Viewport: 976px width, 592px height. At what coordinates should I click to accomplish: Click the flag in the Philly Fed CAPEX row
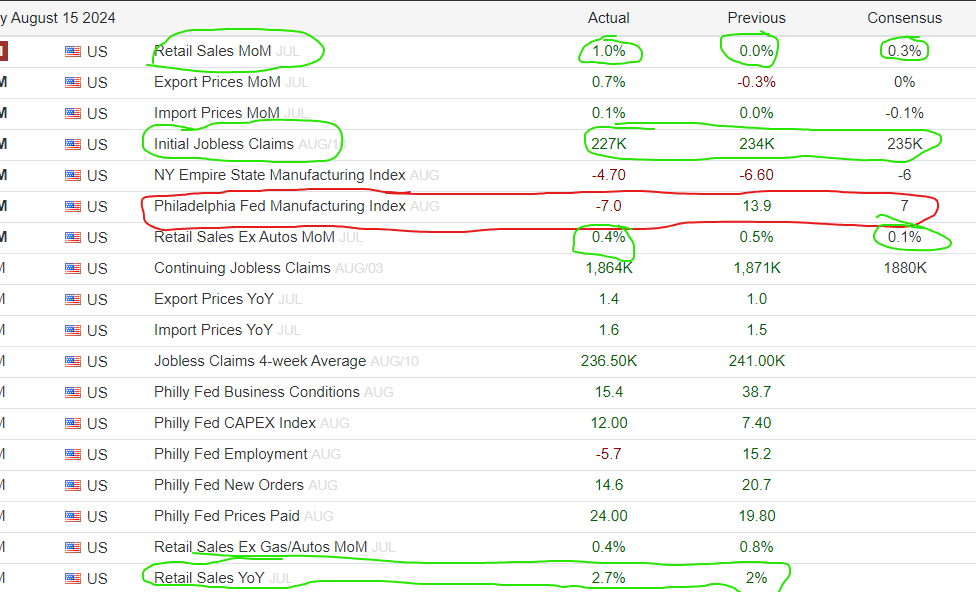(x=73, y=424)
